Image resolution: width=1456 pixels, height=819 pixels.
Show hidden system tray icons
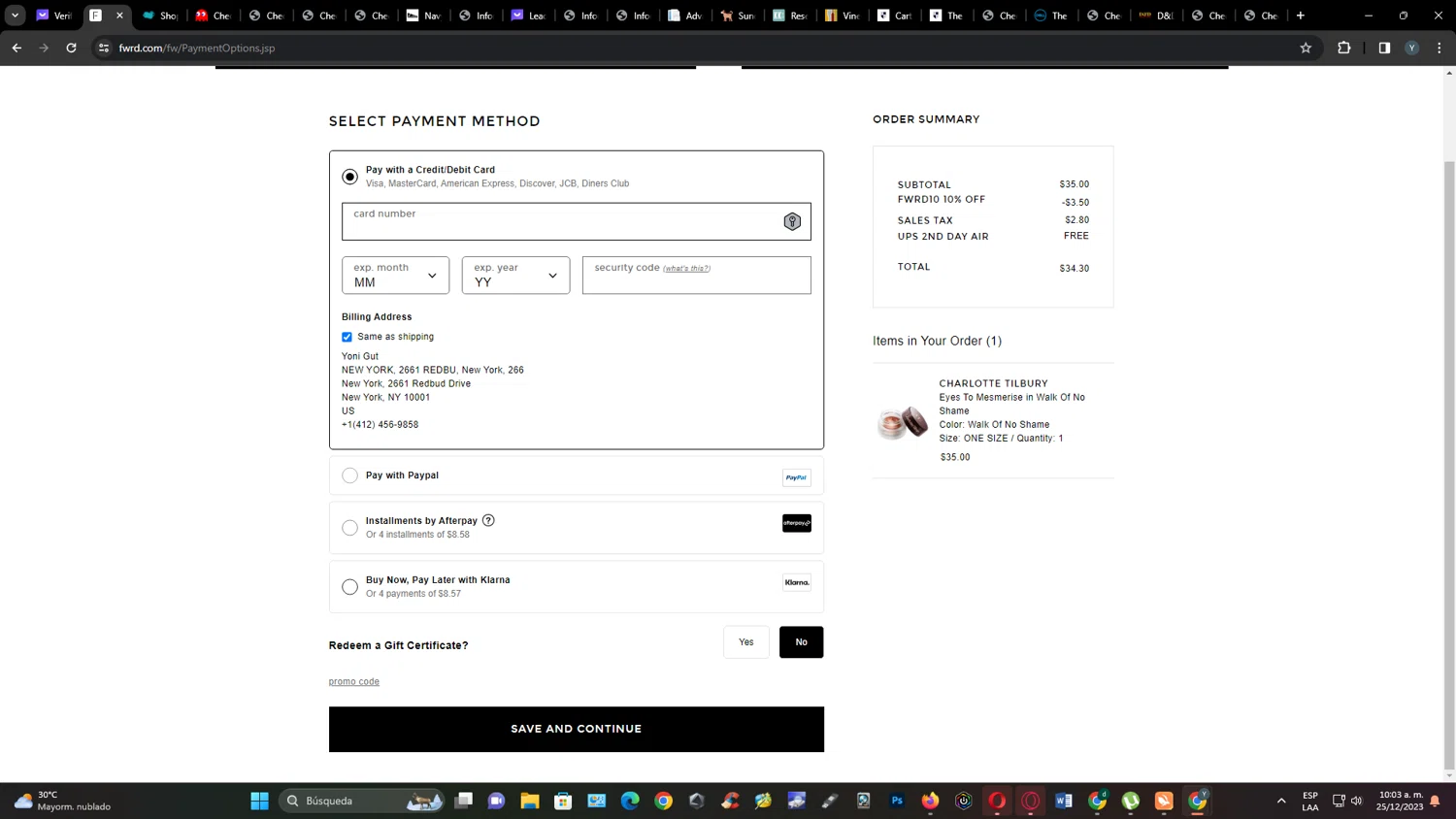(x=1281, y=801)
